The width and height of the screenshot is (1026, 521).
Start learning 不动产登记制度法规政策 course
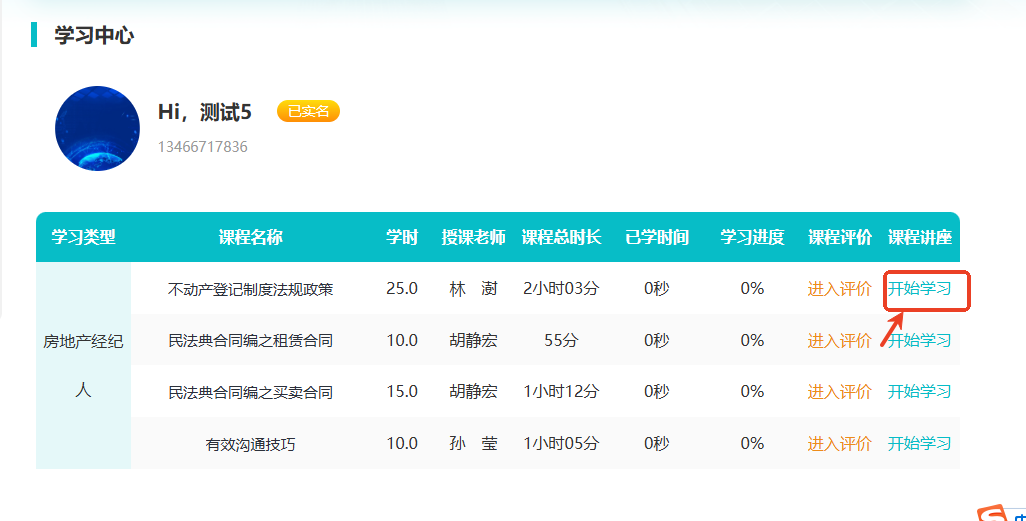(919, 289)
